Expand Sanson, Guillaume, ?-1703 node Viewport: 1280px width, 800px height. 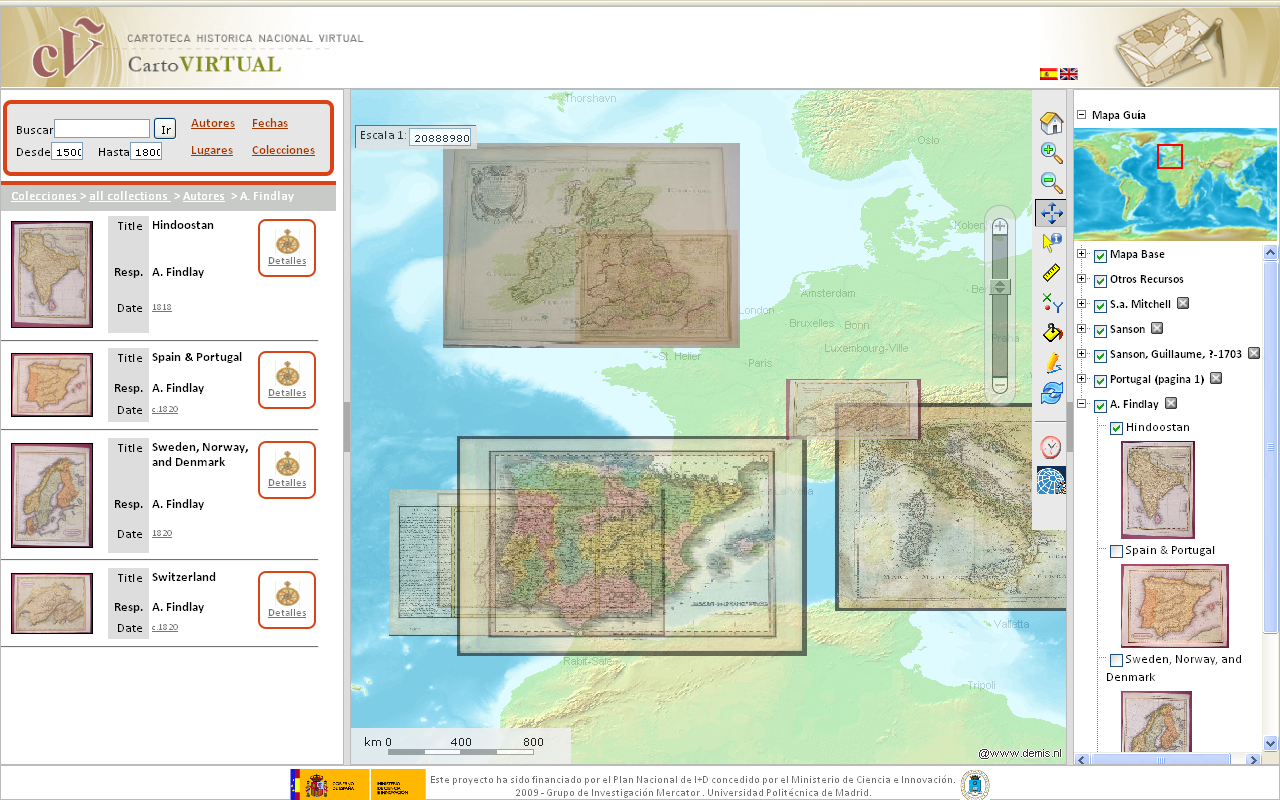pos(1081,354)
